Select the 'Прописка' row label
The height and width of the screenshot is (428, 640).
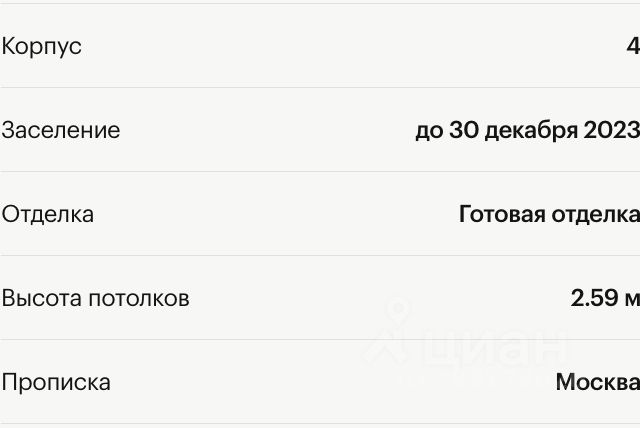[56, 383]
